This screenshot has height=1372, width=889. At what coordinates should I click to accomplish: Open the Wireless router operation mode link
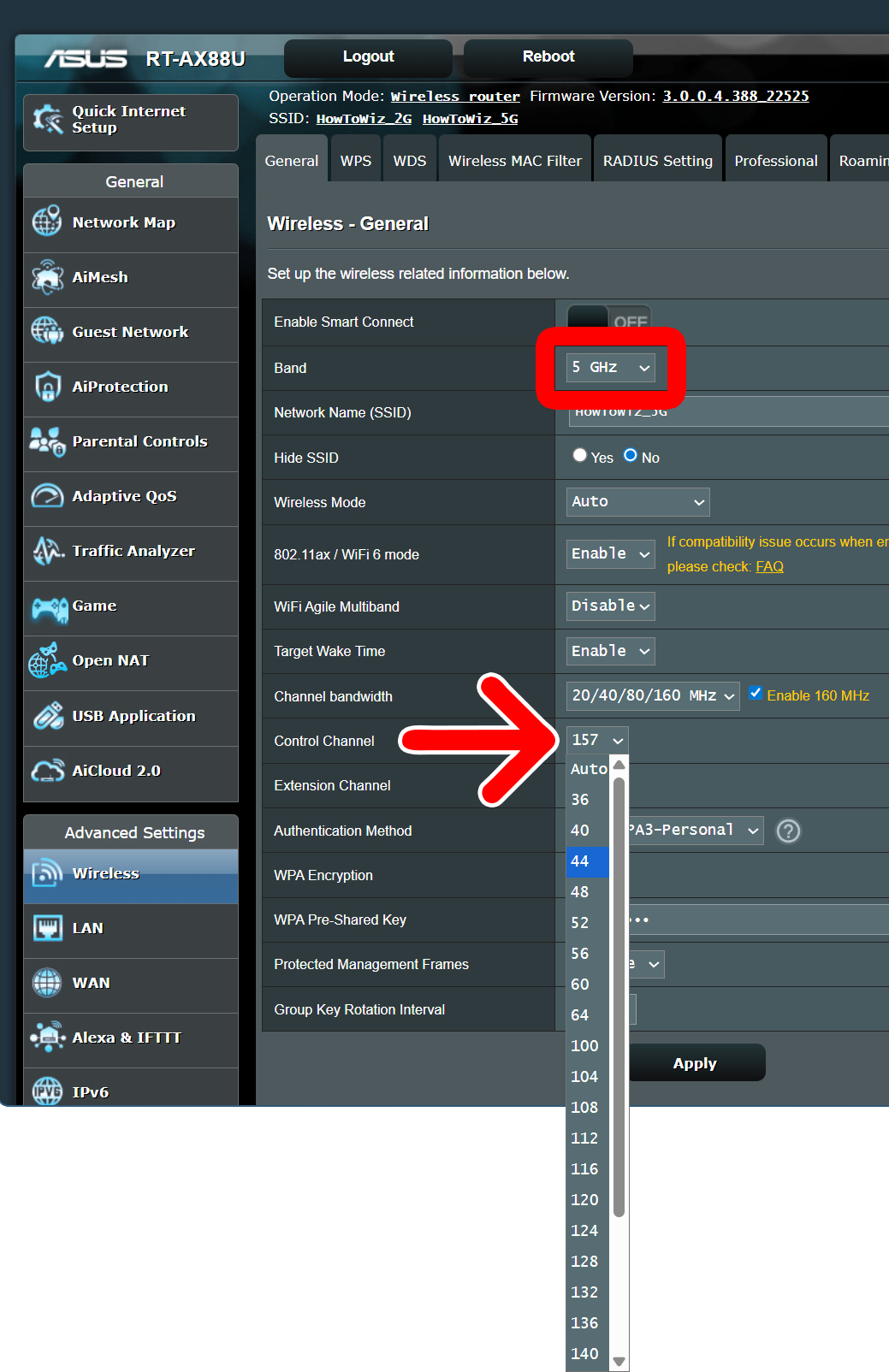tap(455, 97)
